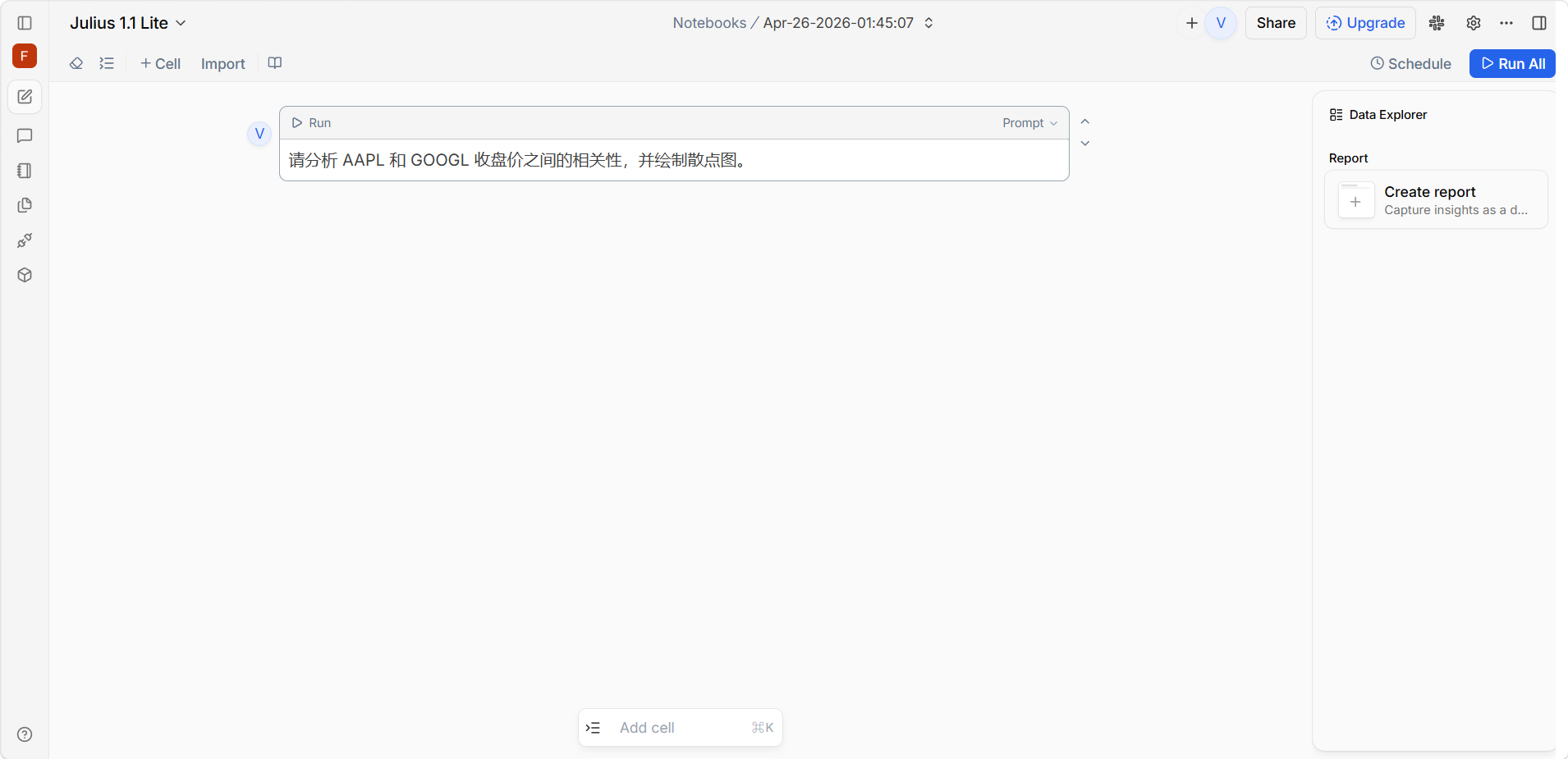This screenshot has width=1568, height=759.
Task: Click the V avatar beside the cell
Action: pyautogui.click(x=259, y=133)
